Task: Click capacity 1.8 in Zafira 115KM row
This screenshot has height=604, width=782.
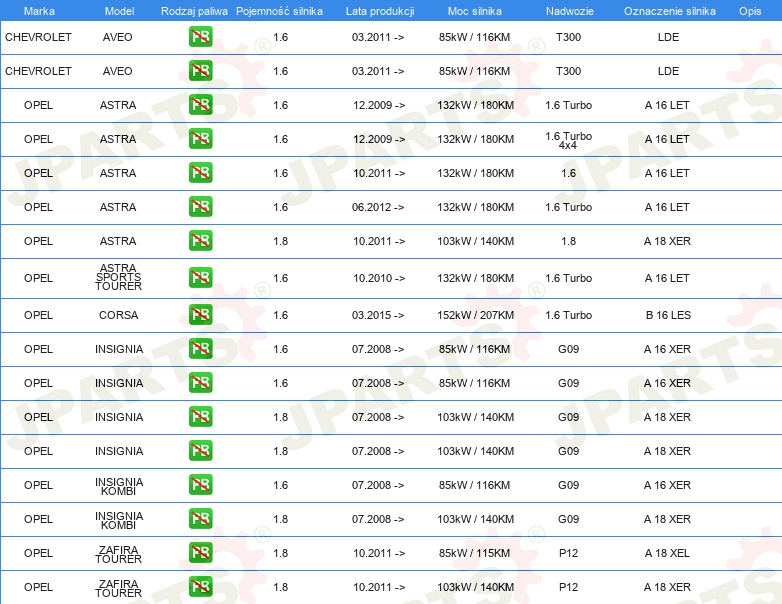Action: pos(280,553)
